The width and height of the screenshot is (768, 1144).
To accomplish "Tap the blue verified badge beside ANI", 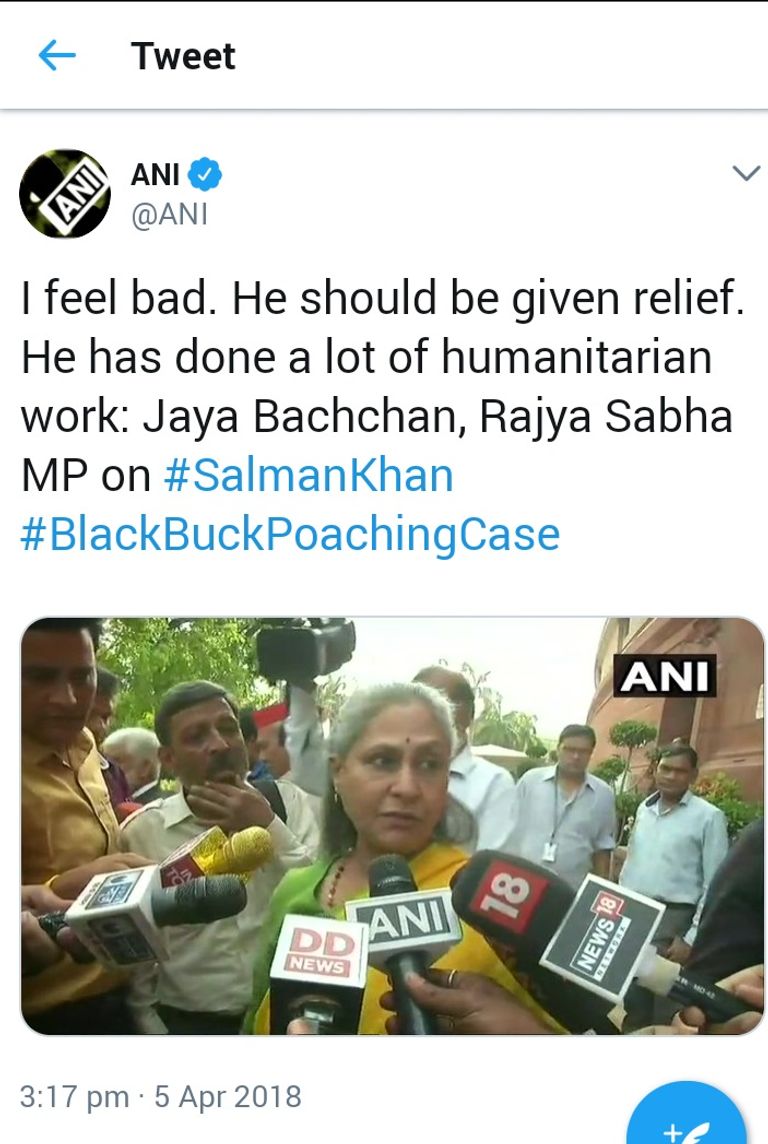I will [x=205, y=174].
